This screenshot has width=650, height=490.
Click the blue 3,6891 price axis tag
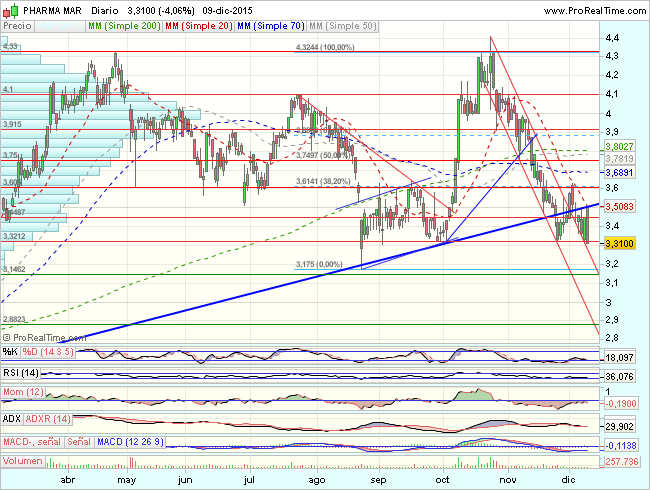click(x=619, y=172)
